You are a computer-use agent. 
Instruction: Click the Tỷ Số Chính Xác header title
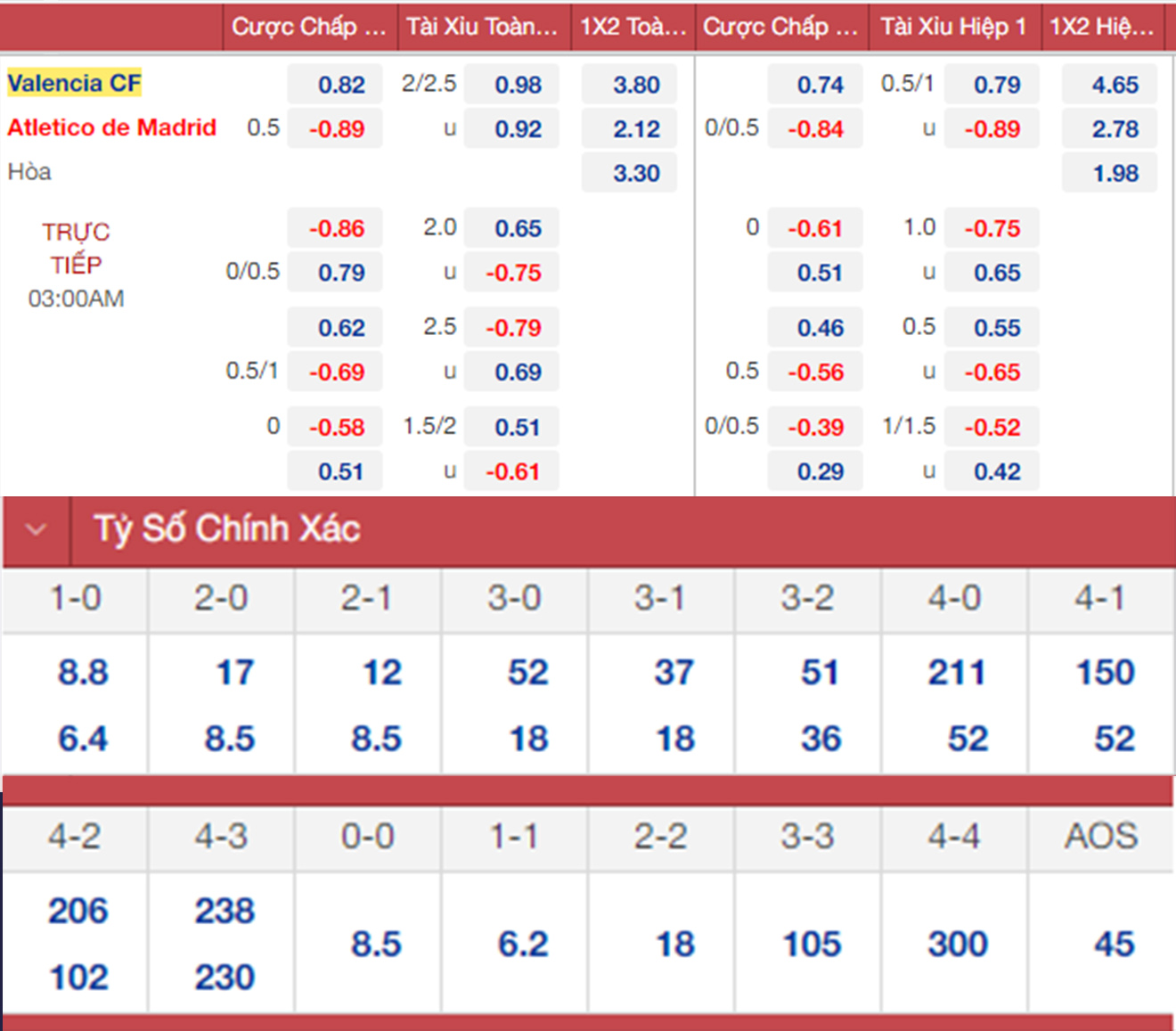[x=227, y=529]
